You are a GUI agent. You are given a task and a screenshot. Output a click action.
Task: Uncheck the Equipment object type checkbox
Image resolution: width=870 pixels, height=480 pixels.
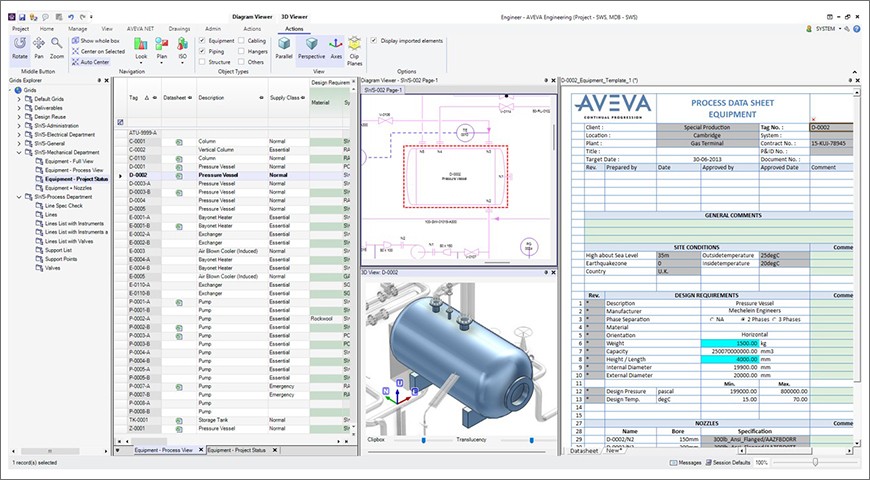point(203,41)
